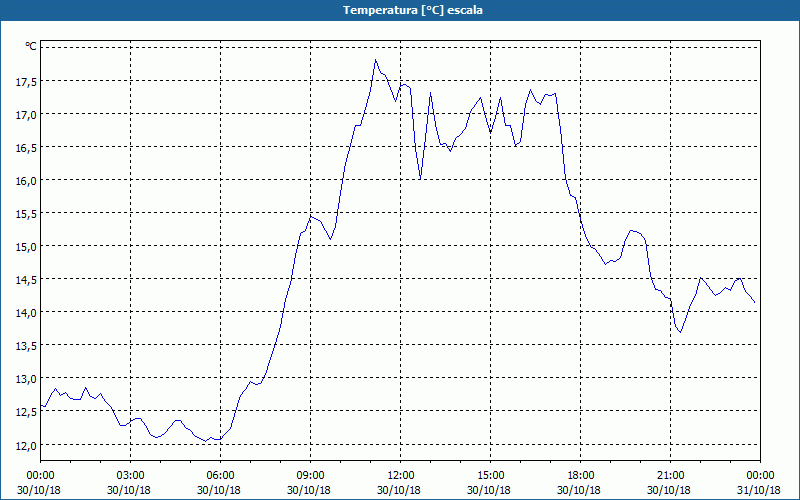Click the 13,5 y-axis value
The image size is (800, 500).
pos(26,345)
